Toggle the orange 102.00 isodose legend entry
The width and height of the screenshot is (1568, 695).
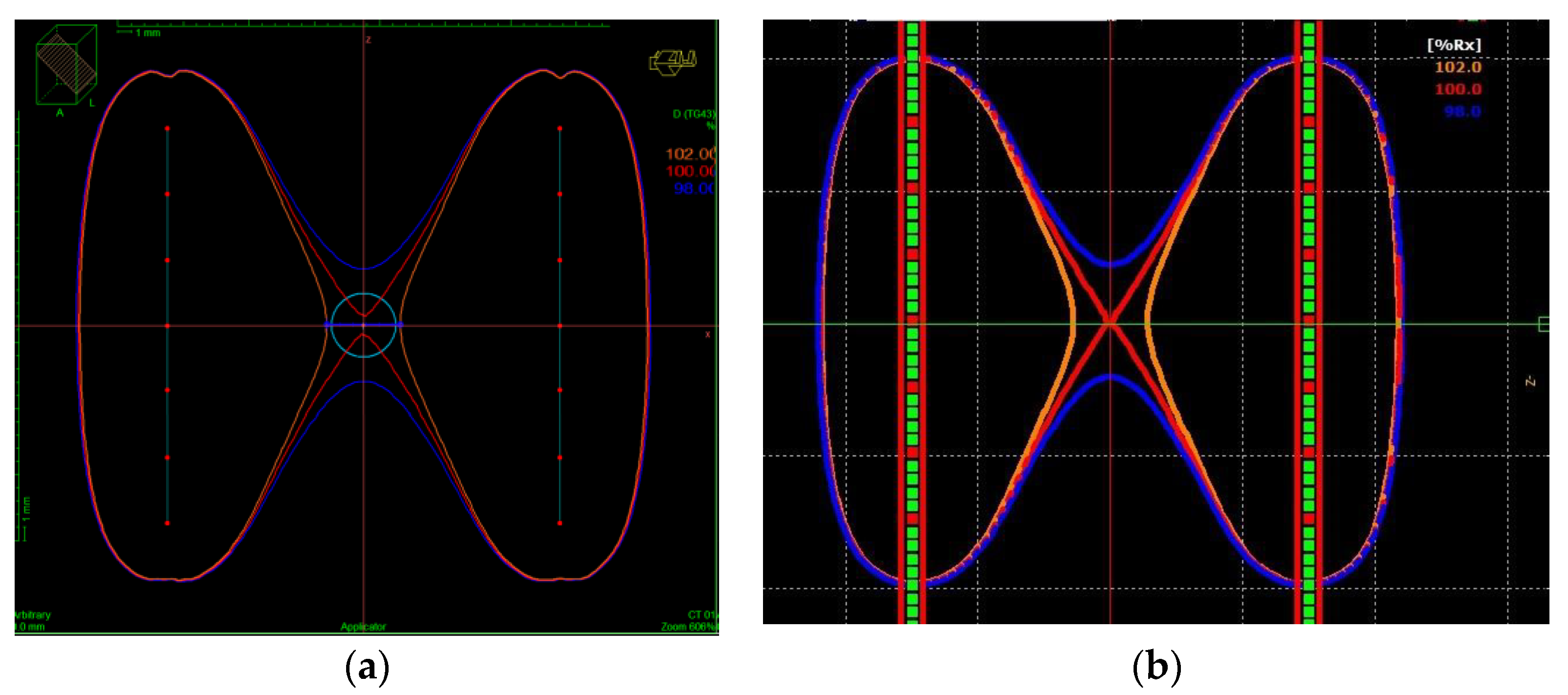tap(690, 153)
